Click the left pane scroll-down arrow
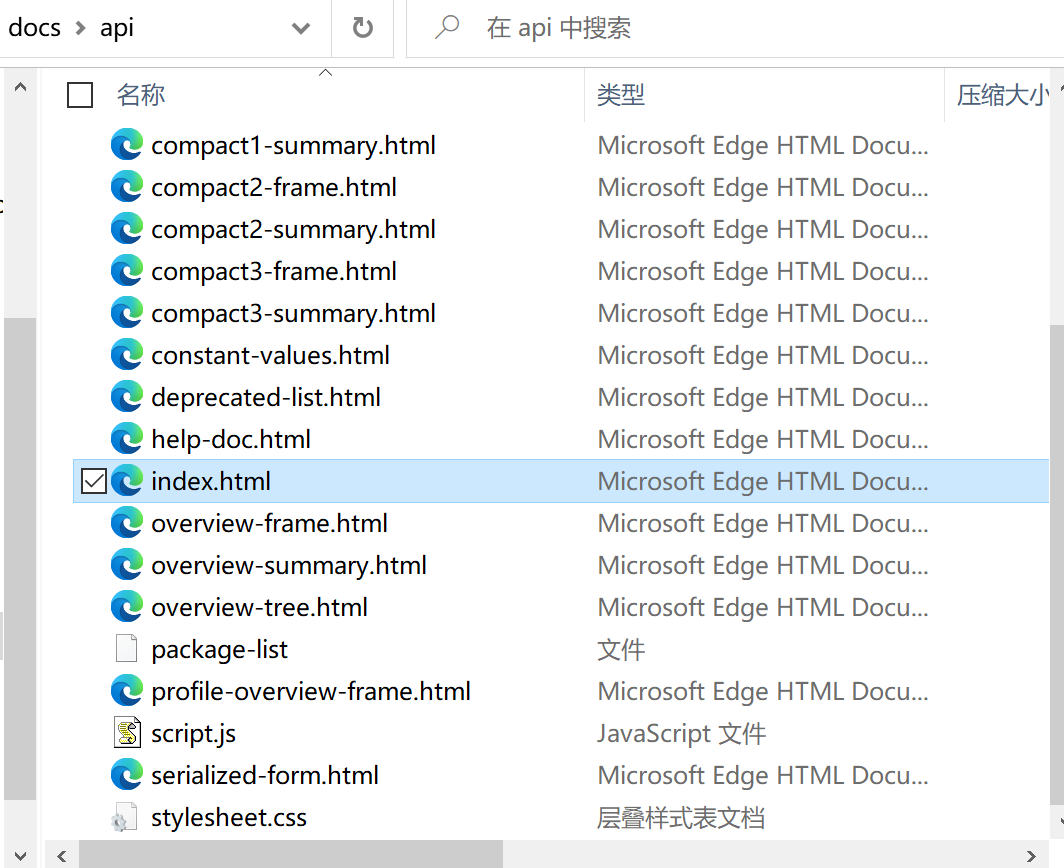The image size is (1064, 868). pos(20,856)
